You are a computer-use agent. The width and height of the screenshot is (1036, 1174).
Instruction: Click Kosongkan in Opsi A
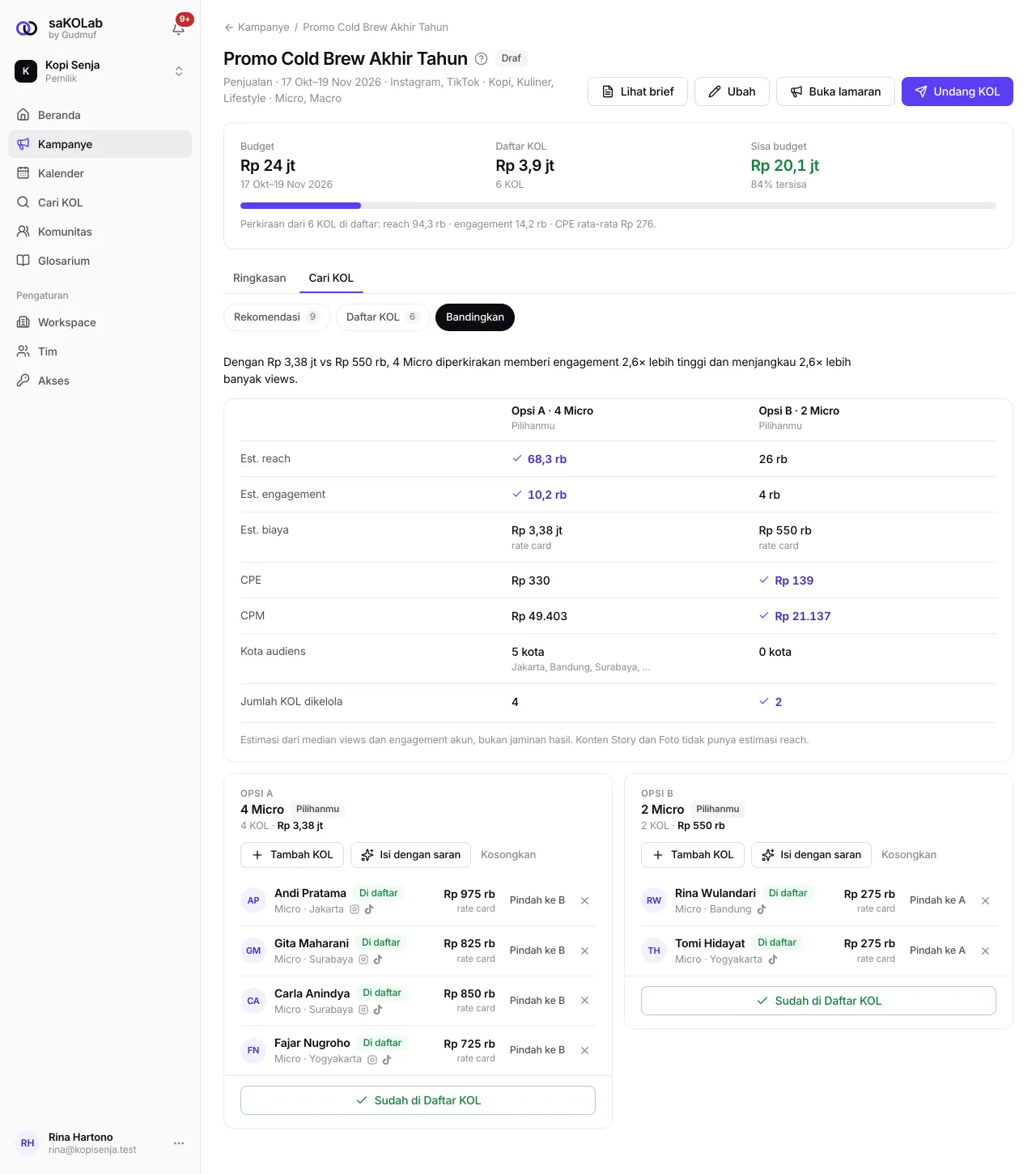pyautogui.click(x=508, y=855)
